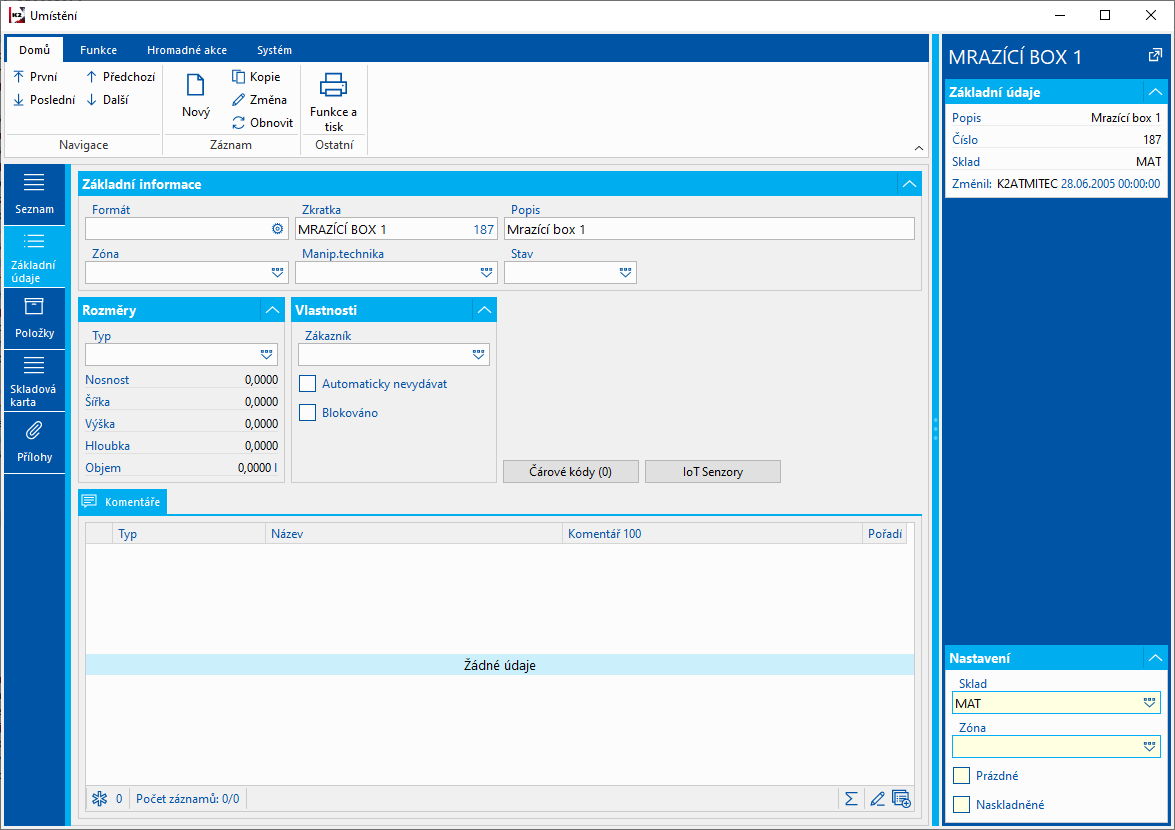Enable Automaticky nevydávat checkbox
Image resolution: width=1175 pixels, height=830 pixels.
pyautogui.click(x=308, y=384)
